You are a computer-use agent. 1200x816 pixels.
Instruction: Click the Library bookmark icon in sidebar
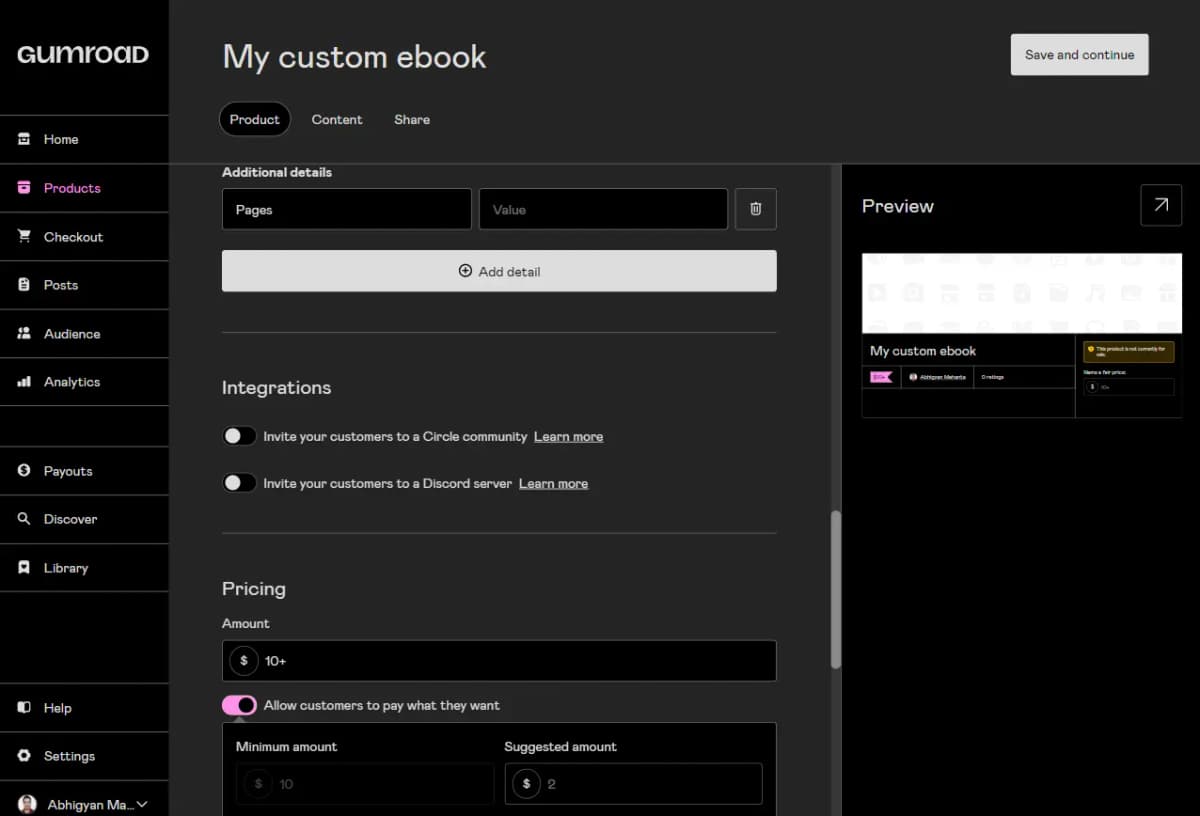(24, 568)
